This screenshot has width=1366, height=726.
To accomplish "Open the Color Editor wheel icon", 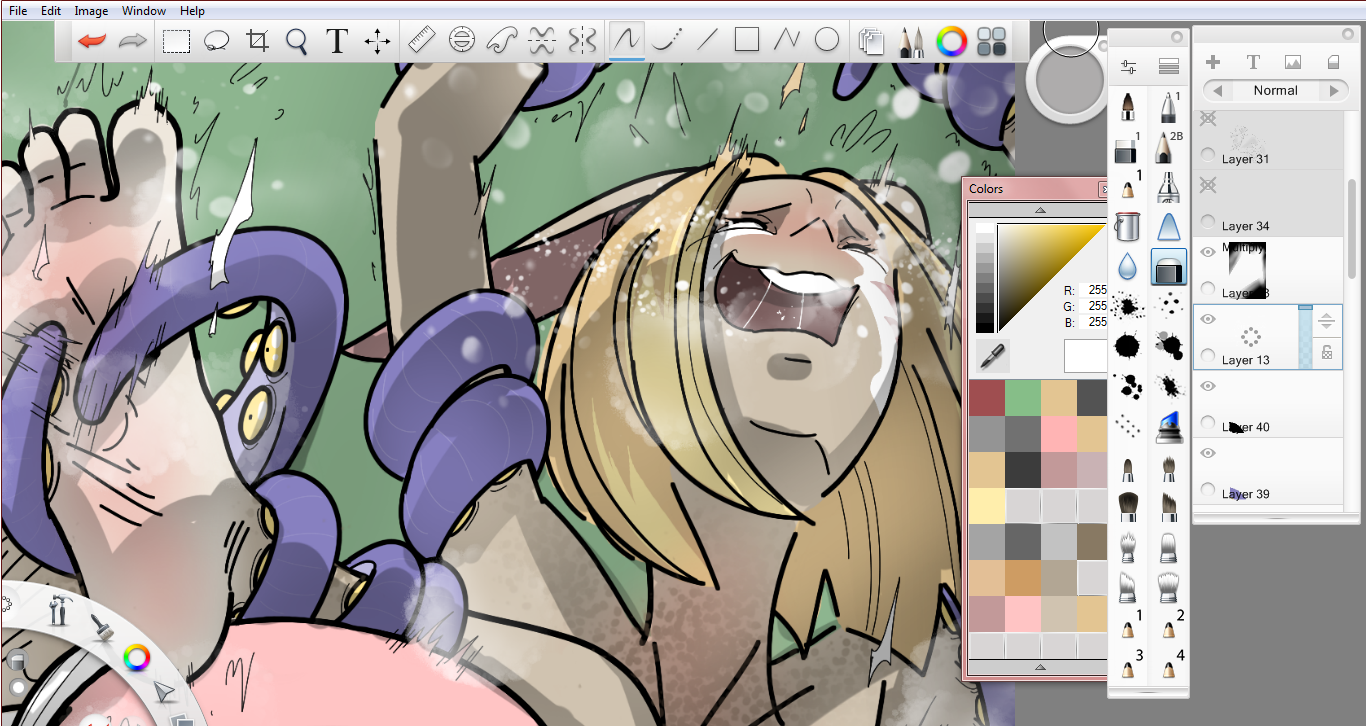I will [x=951, y=41].
